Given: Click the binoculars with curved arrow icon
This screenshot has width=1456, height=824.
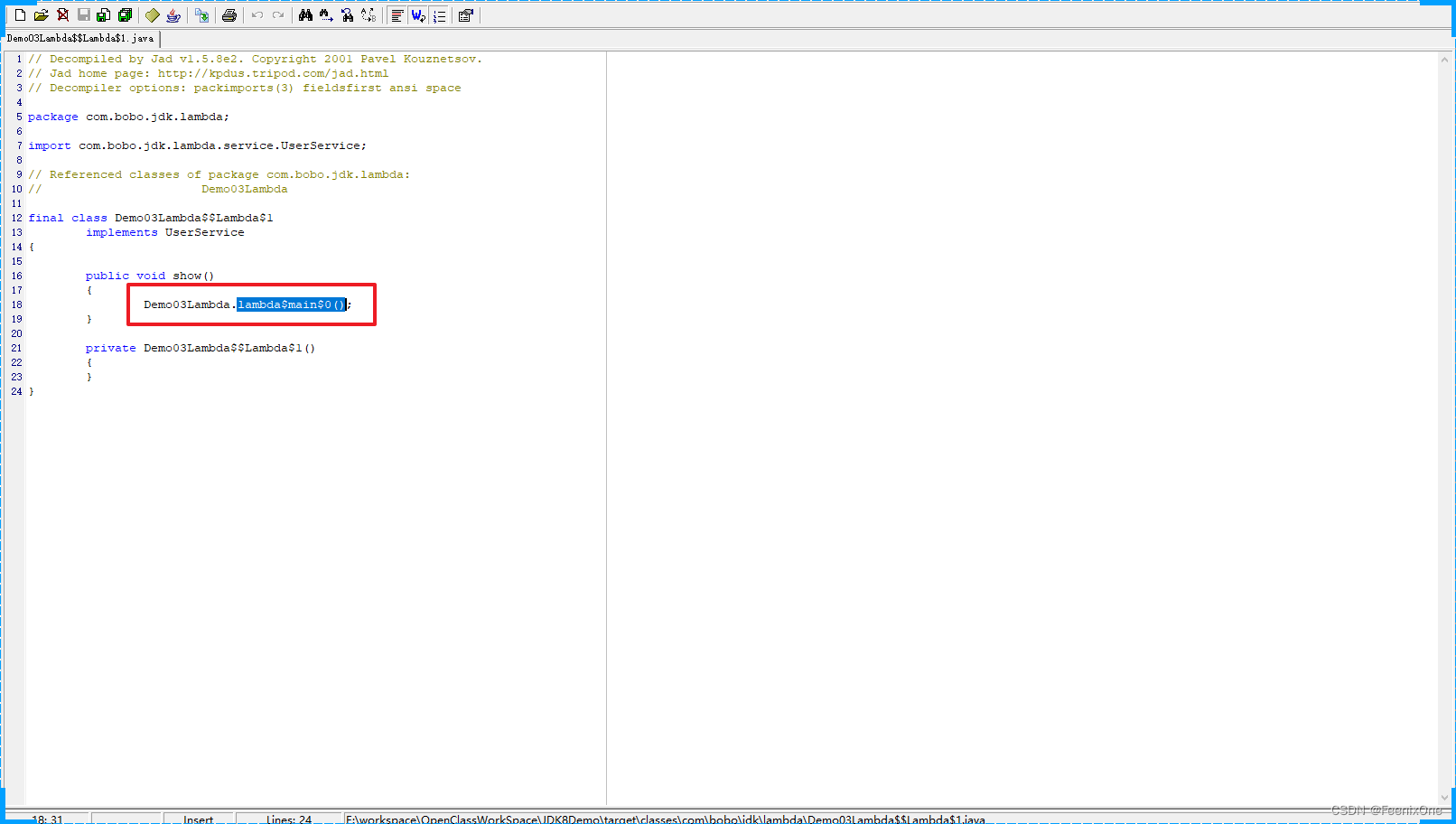Looking at the screenshot, I should [x=348, y=15].
